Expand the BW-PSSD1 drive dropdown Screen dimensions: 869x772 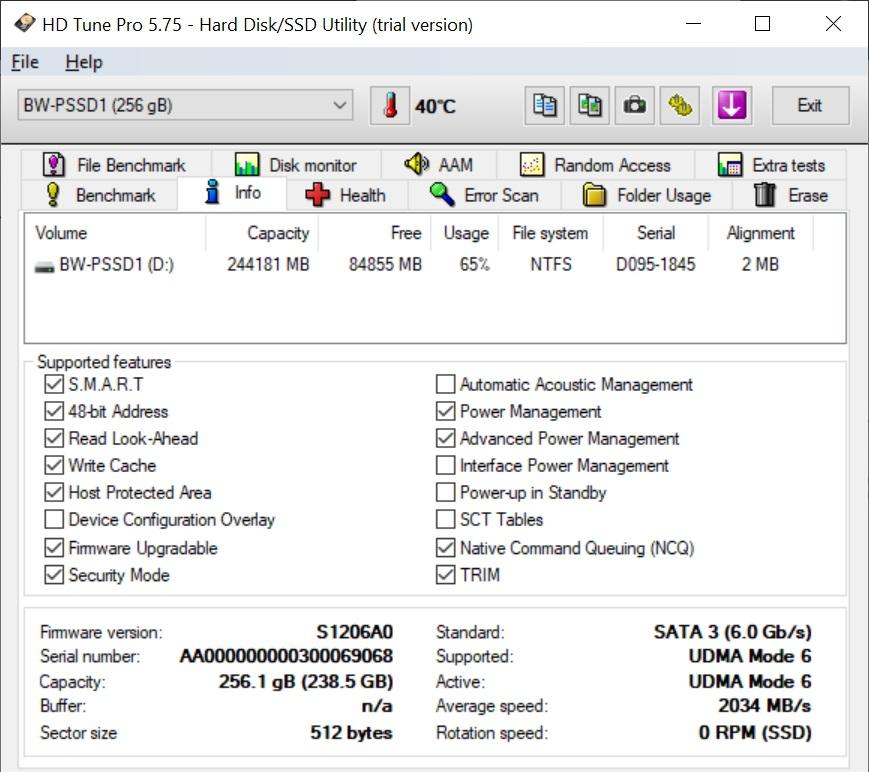340,105
